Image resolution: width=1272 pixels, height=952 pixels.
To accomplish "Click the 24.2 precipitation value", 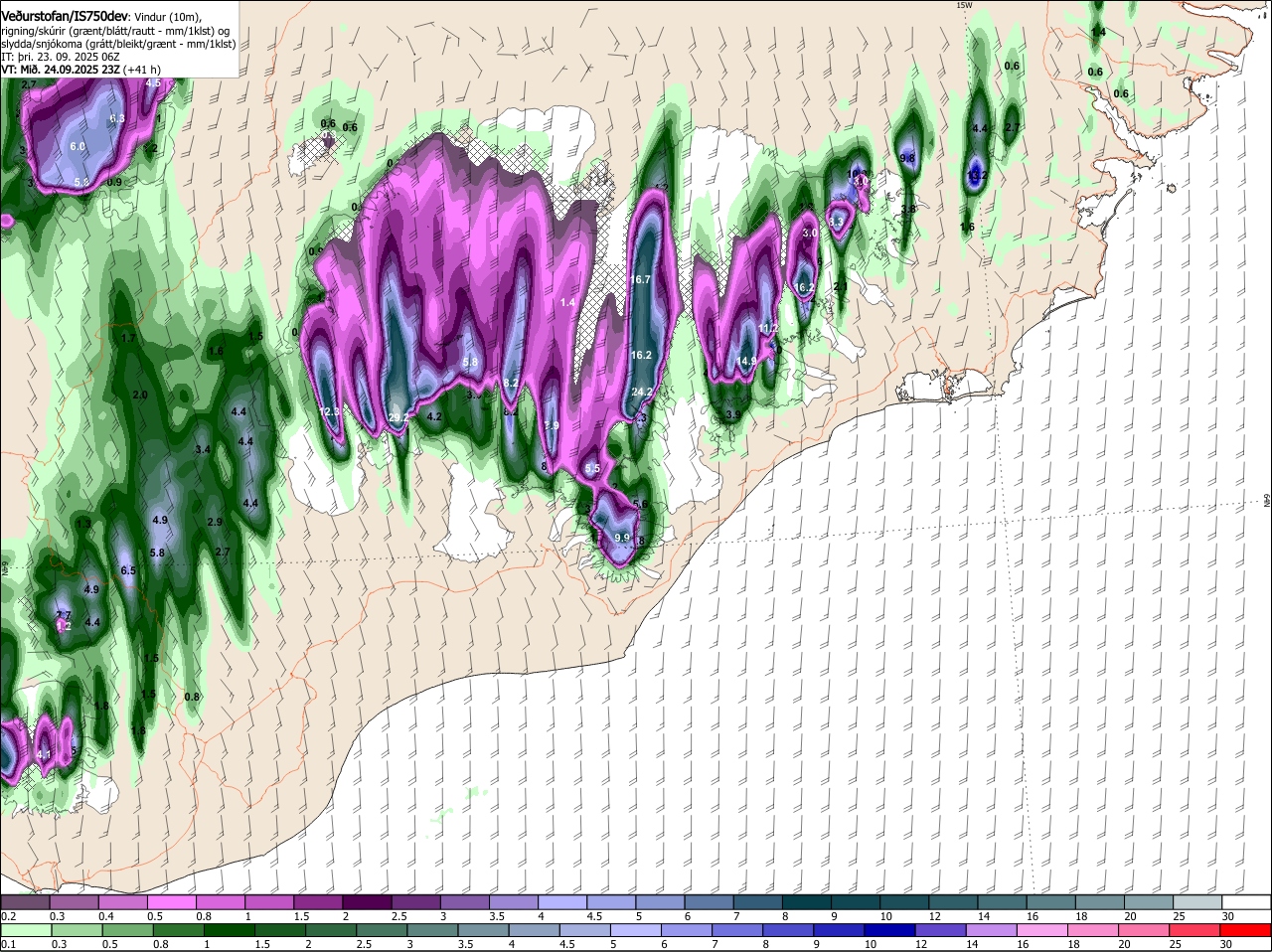I will [x=642, y=393].
